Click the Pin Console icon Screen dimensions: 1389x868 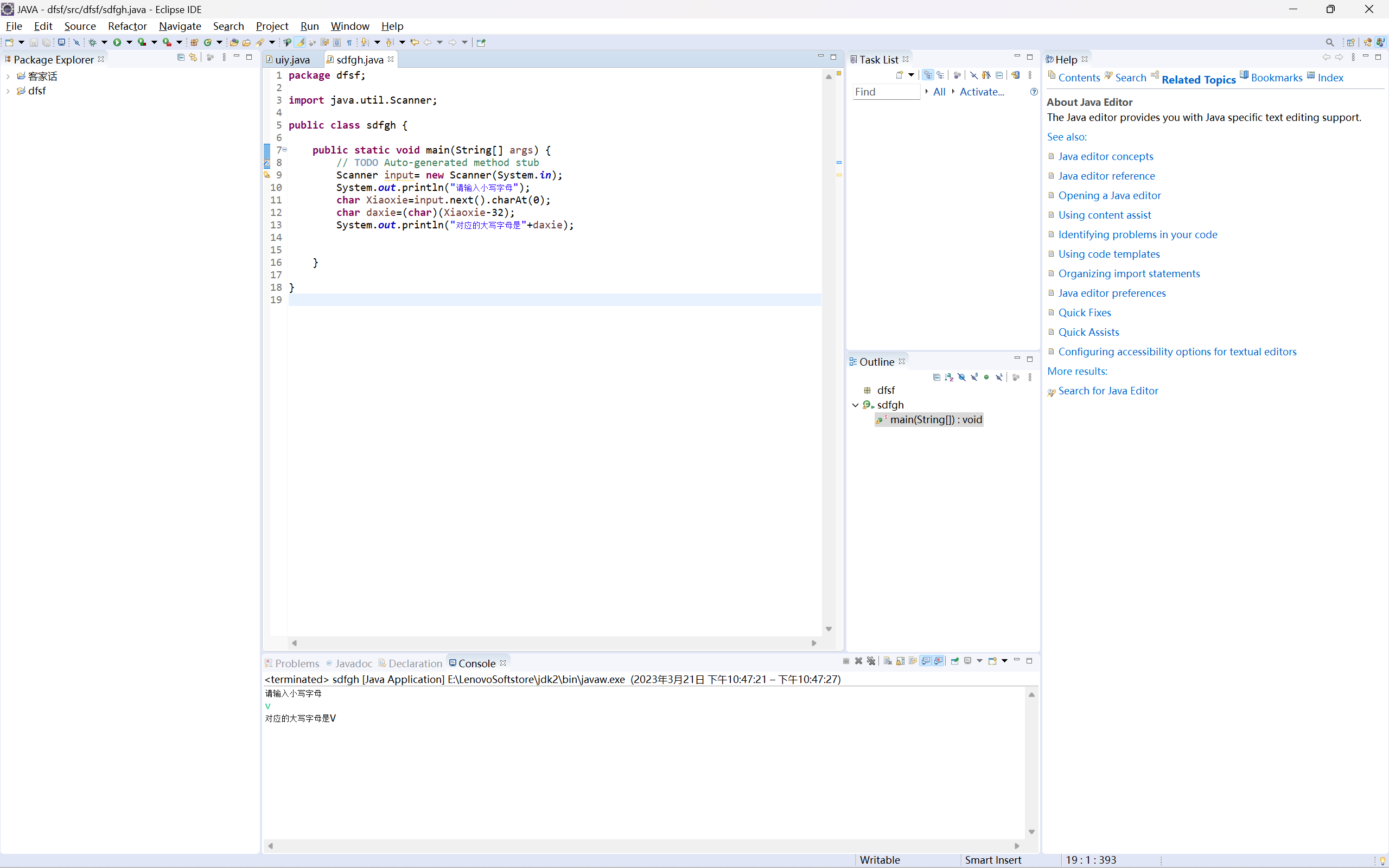click(954, 661)
